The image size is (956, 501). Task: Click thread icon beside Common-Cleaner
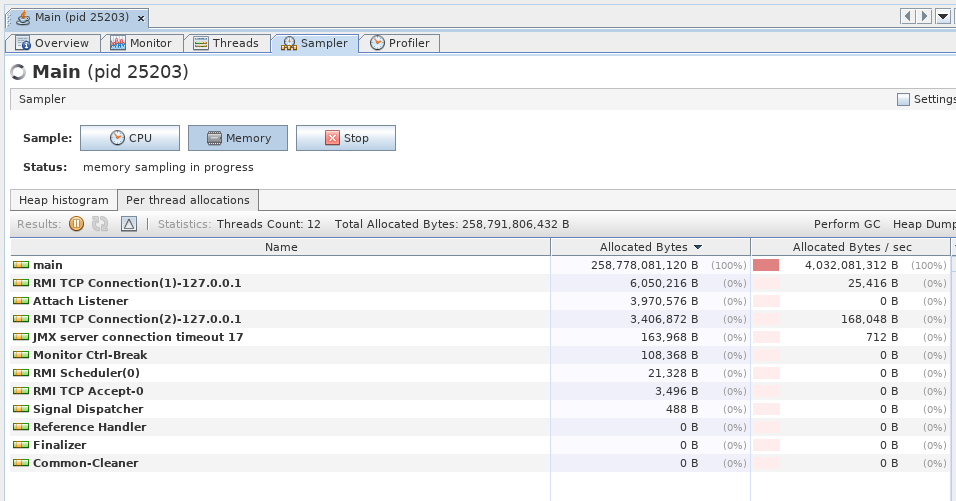pyautogui.click(x=21, y=463)
